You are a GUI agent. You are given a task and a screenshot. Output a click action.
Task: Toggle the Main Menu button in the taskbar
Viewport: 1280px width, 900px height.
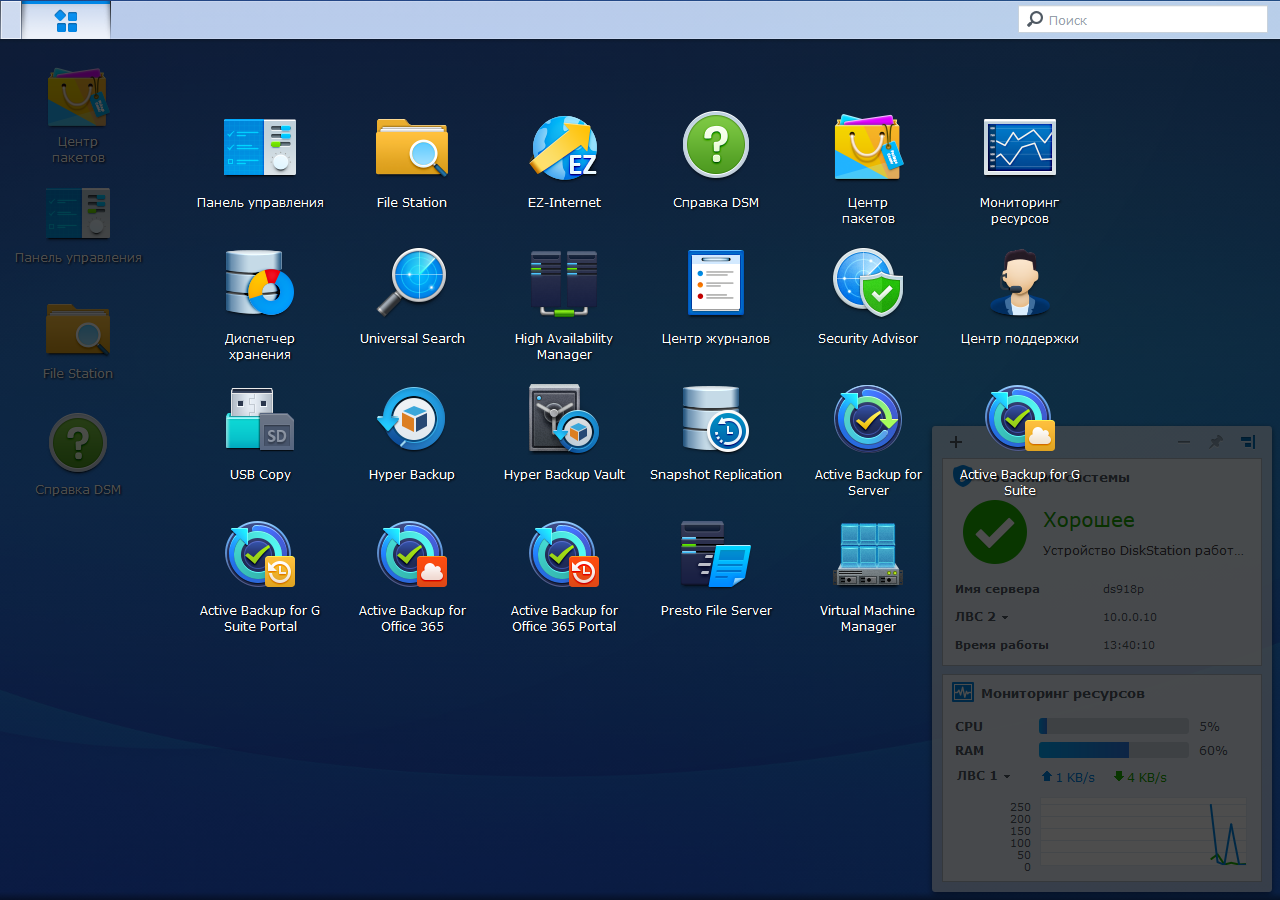pos(66,20)
